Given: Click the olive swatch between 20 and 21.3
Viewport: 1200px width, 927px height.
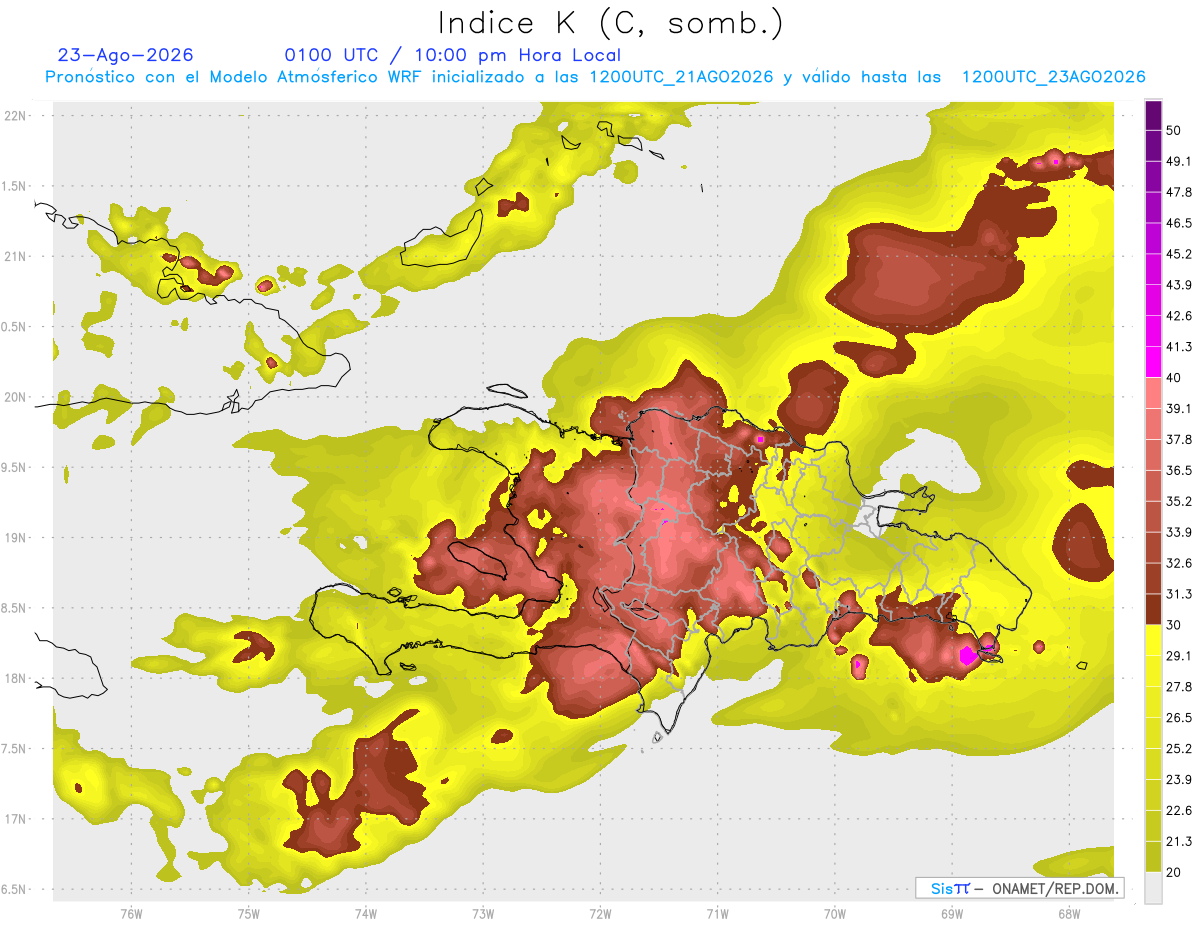Looking at the screenshot, I should point(1153,856).
